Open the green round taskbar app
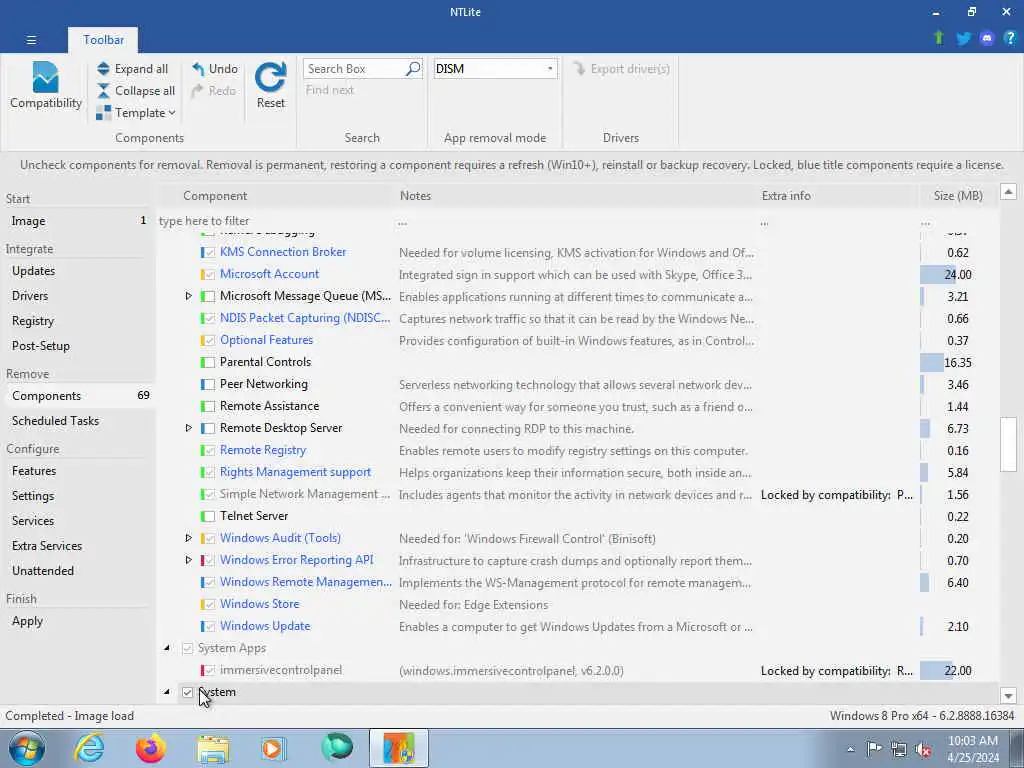The height and width of the screenshot is (768, 1024). [337, 748]
